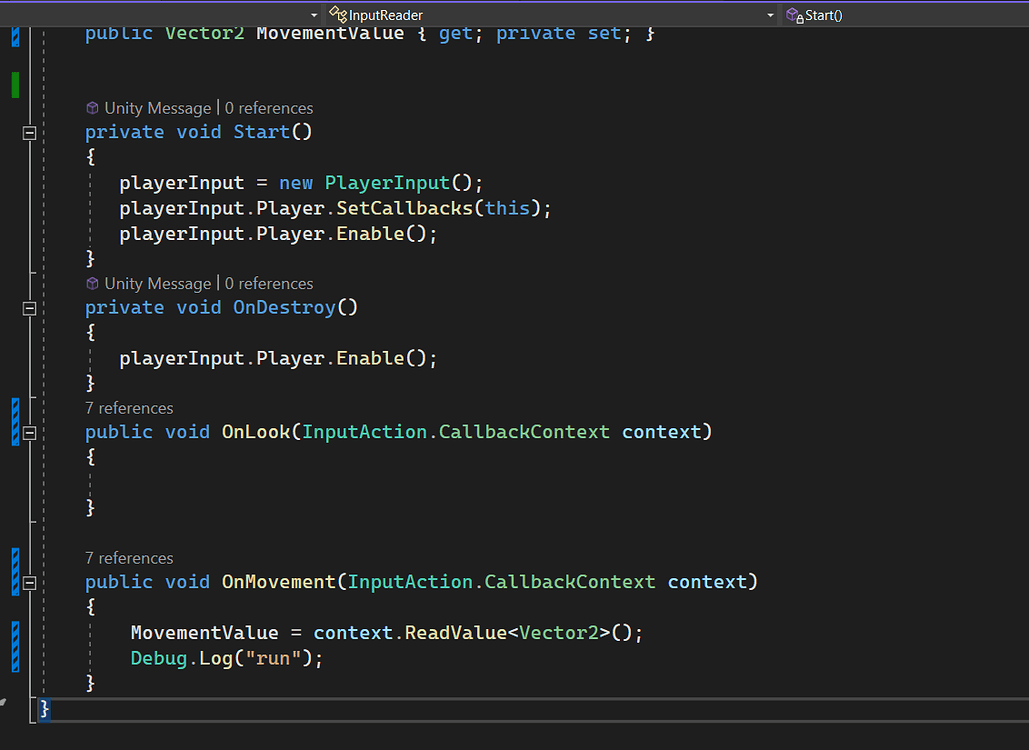Collapse the OnDestroy() method outline box
This screenshot has height=750, width=1029.
click(30, 308)
